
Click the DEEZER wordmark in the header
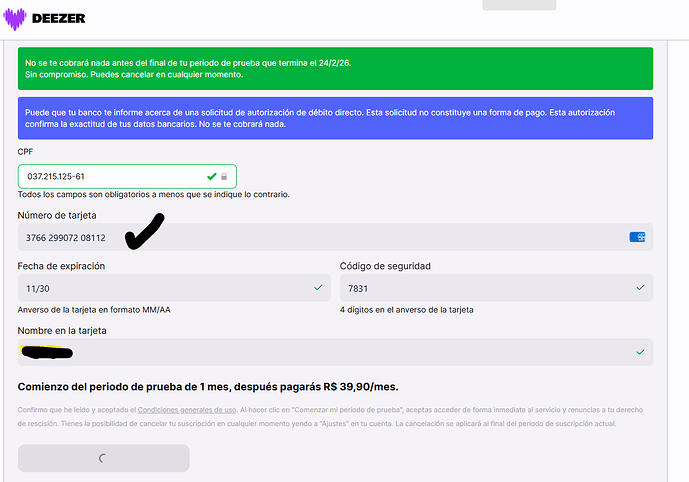(59, 19)
